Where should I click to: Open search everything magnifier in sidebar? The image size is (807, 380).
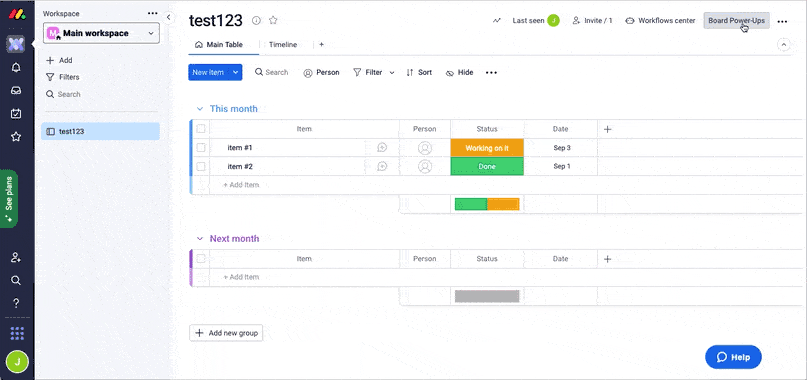coord(16,280)
